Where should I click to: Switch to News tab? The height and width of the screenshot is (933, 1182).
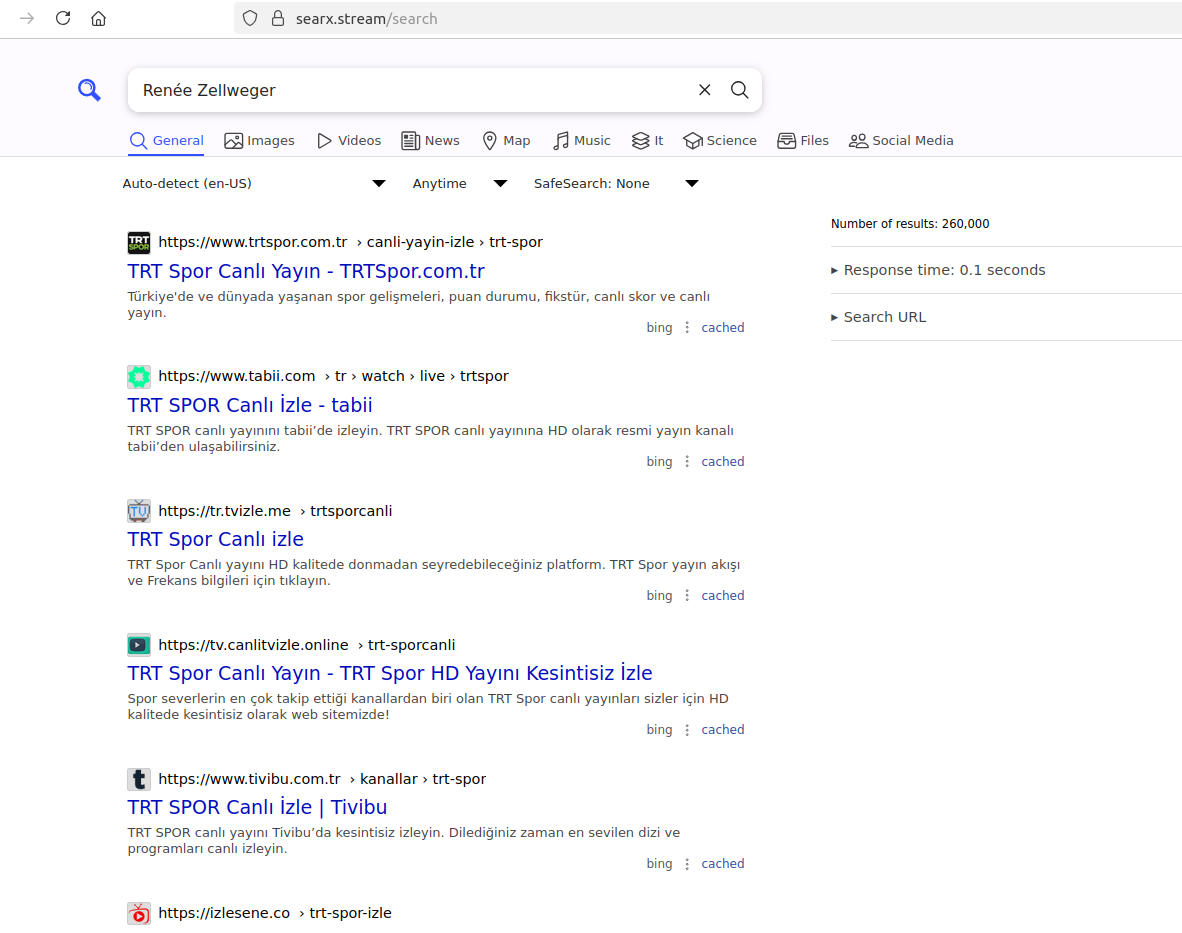click(x=430, y=141)
